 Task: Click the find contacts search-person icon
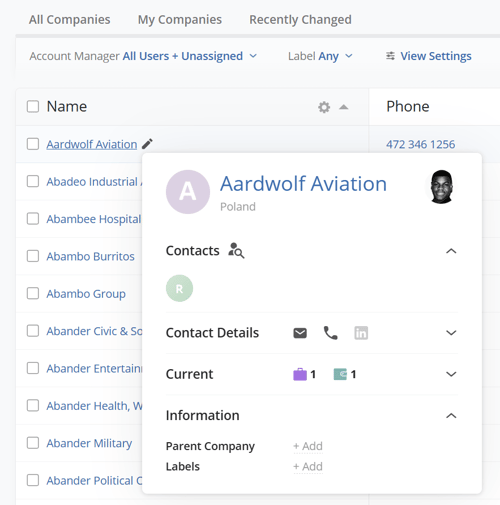pyautogui.click(x=236, y=250)
